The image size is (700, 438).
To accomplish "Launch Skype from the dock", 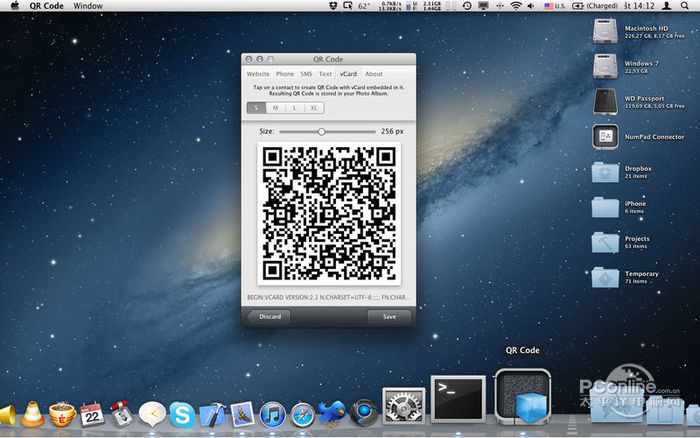I will pos(182,415).
